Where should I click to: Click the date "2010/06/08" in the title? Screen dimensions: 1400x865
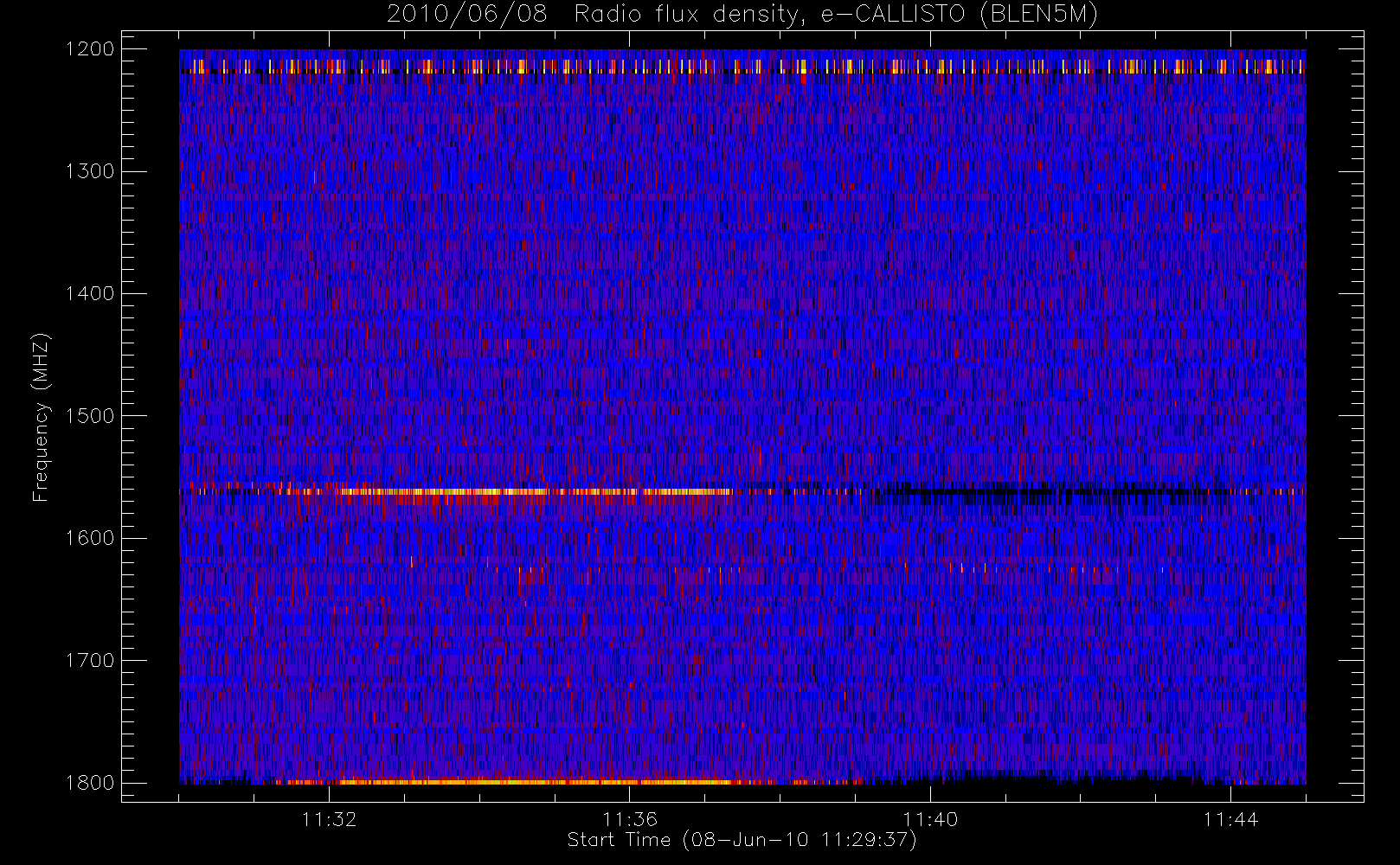click(x=467, y=15)
